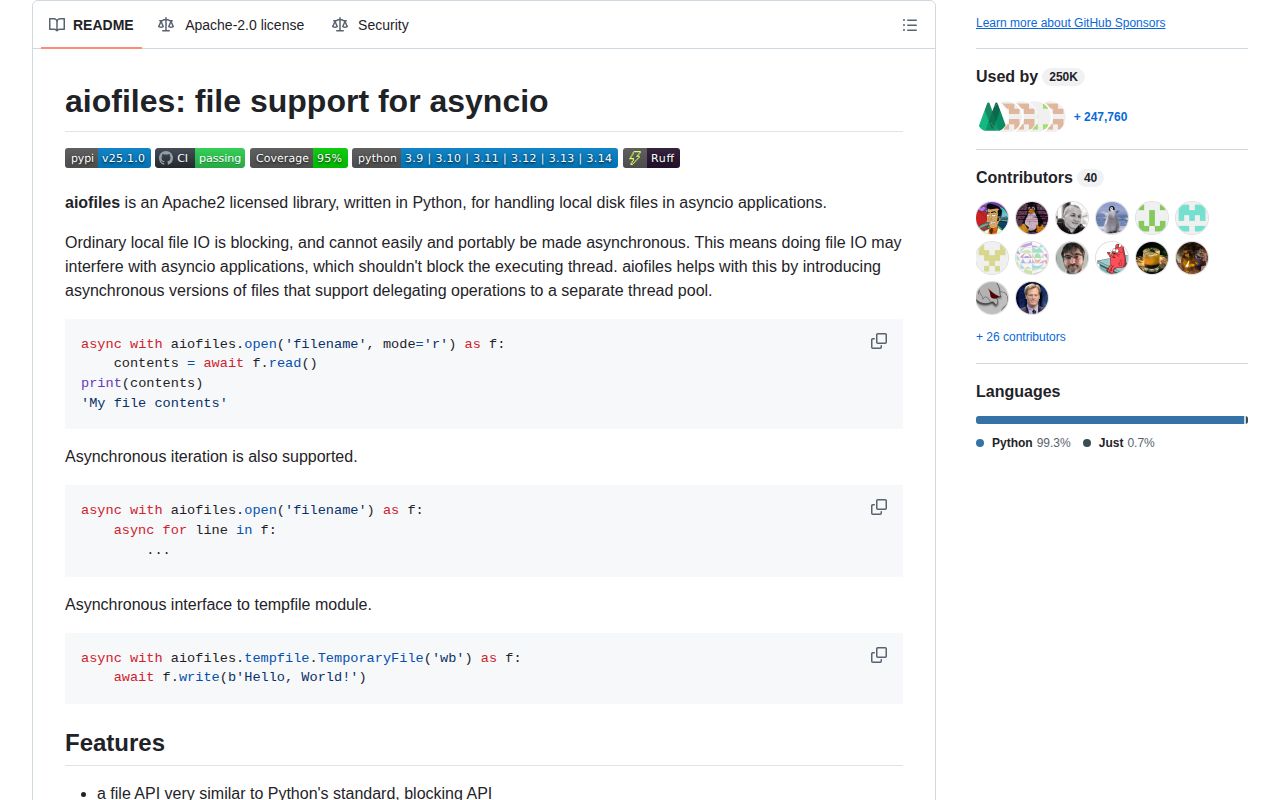The image size is (1280, 800).
Task: Open the green identicon contributor avatar in top row
Action: click(x=1152, y=218)
